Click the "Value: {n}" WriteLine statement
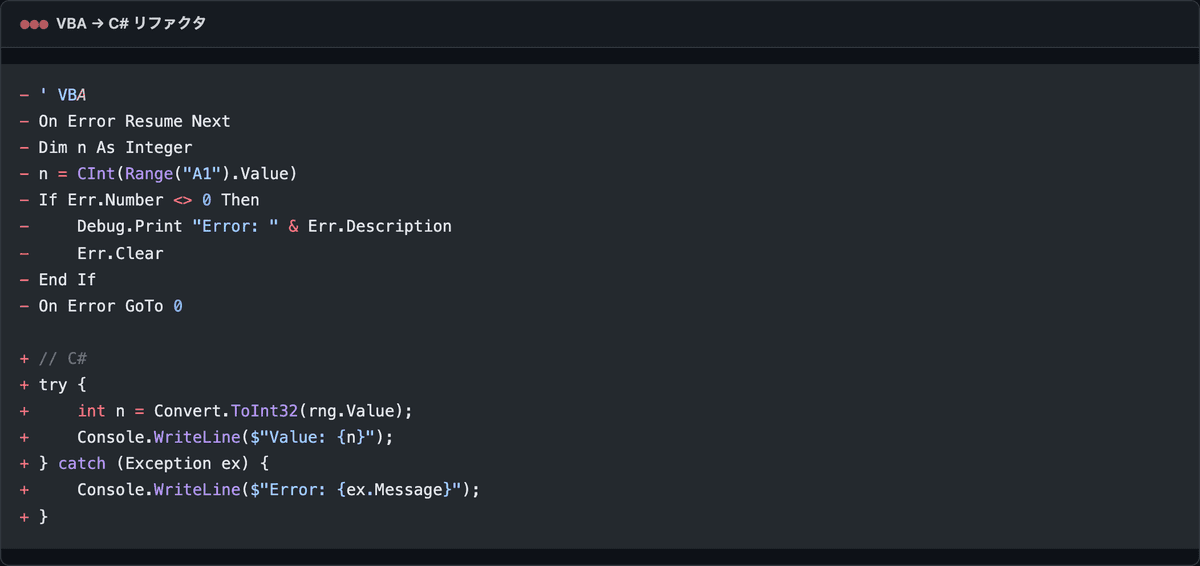 235,437
